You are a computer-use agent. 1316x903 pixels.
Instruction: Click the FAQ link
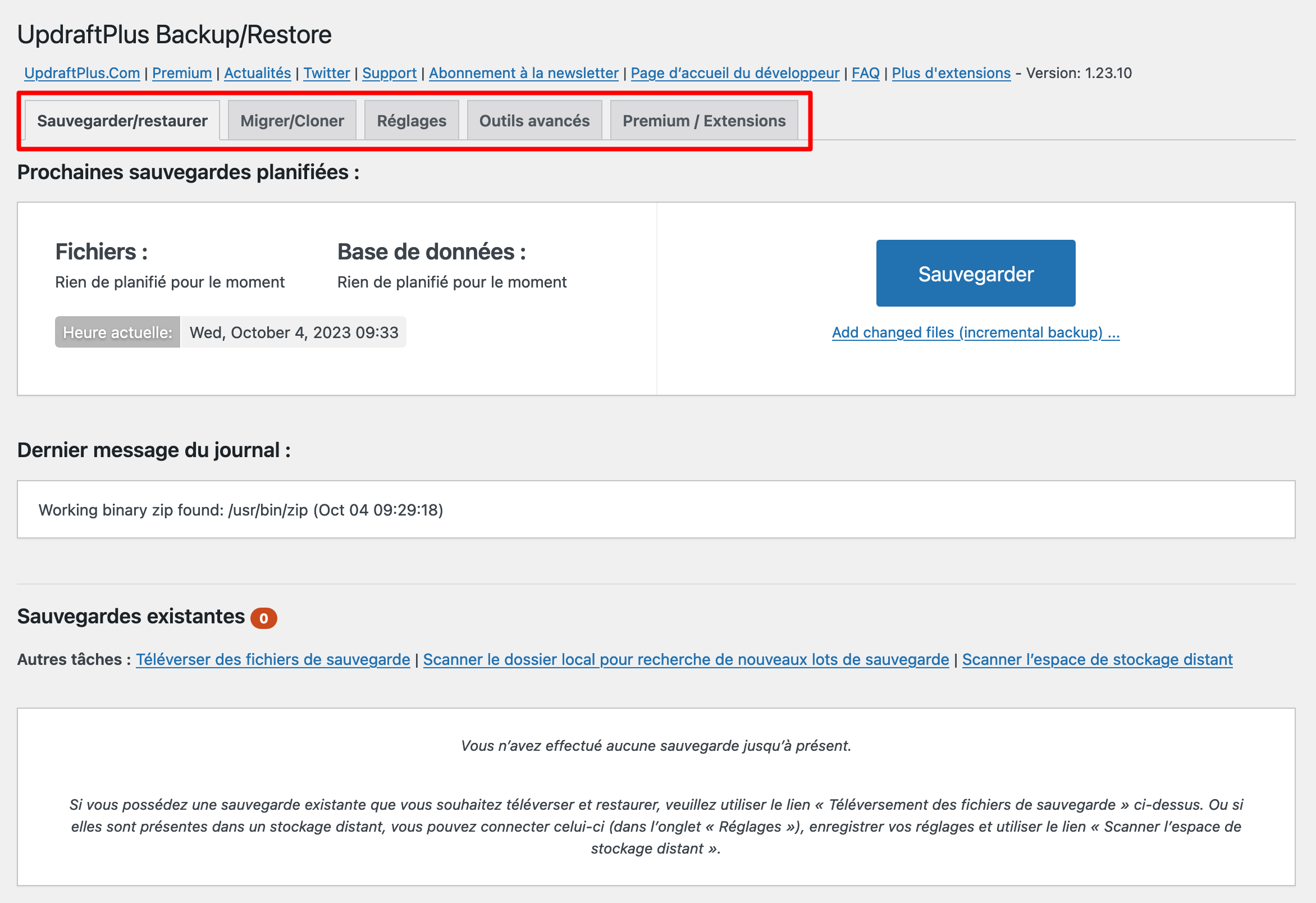pos(865,73)
